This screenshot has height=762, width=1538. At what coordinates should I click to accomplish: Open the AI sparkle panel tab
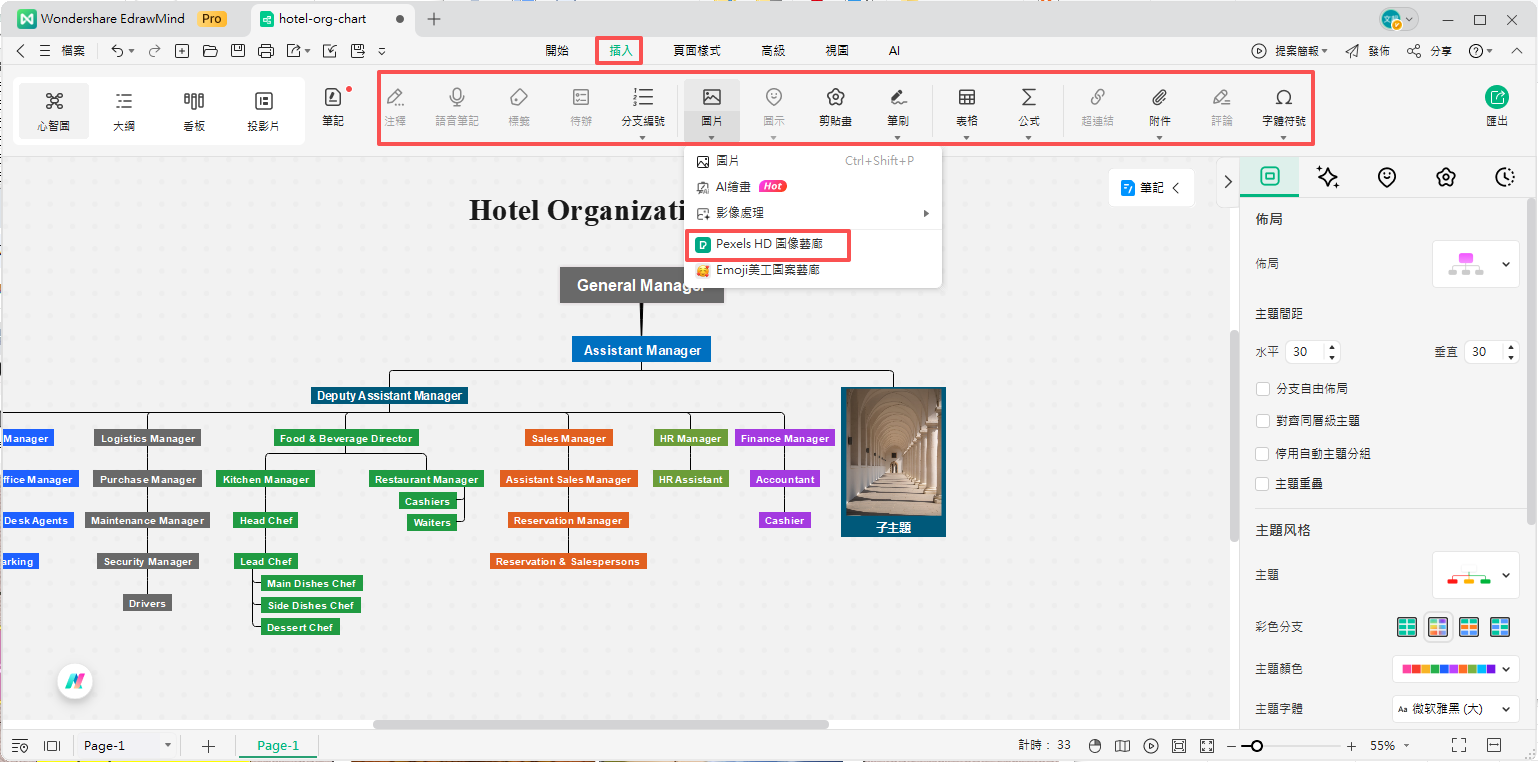coord(1328,177)
